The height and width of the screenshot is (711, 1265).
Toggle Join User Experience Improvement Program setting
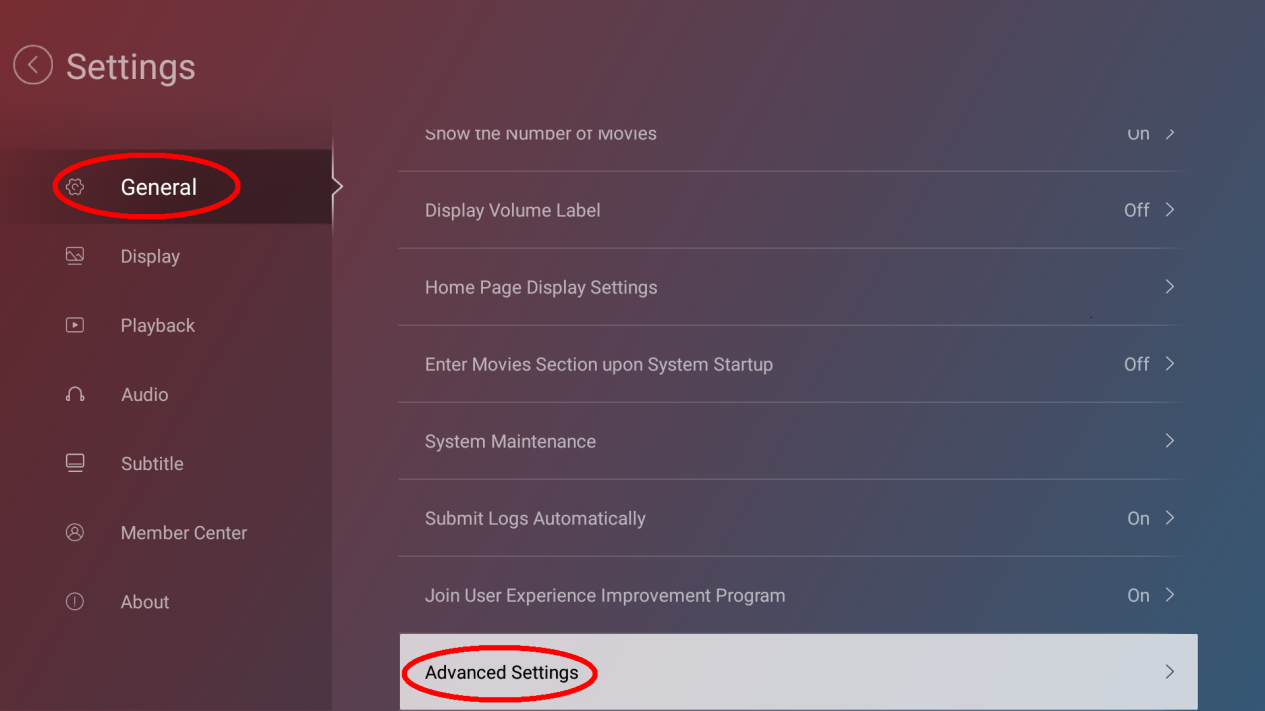(x=1138, y=595)
